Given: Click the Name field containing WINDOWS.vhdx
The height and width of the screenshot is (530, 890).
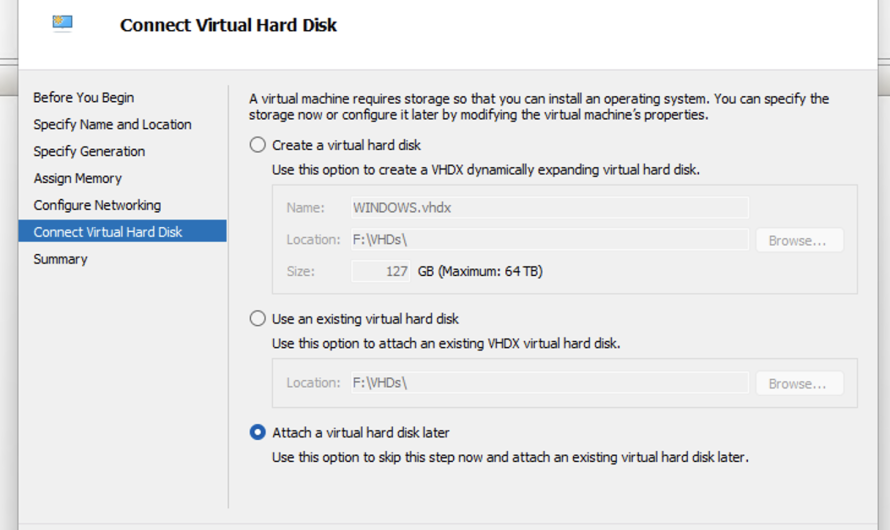Looking at the screenshot, I should pos(549,208).
